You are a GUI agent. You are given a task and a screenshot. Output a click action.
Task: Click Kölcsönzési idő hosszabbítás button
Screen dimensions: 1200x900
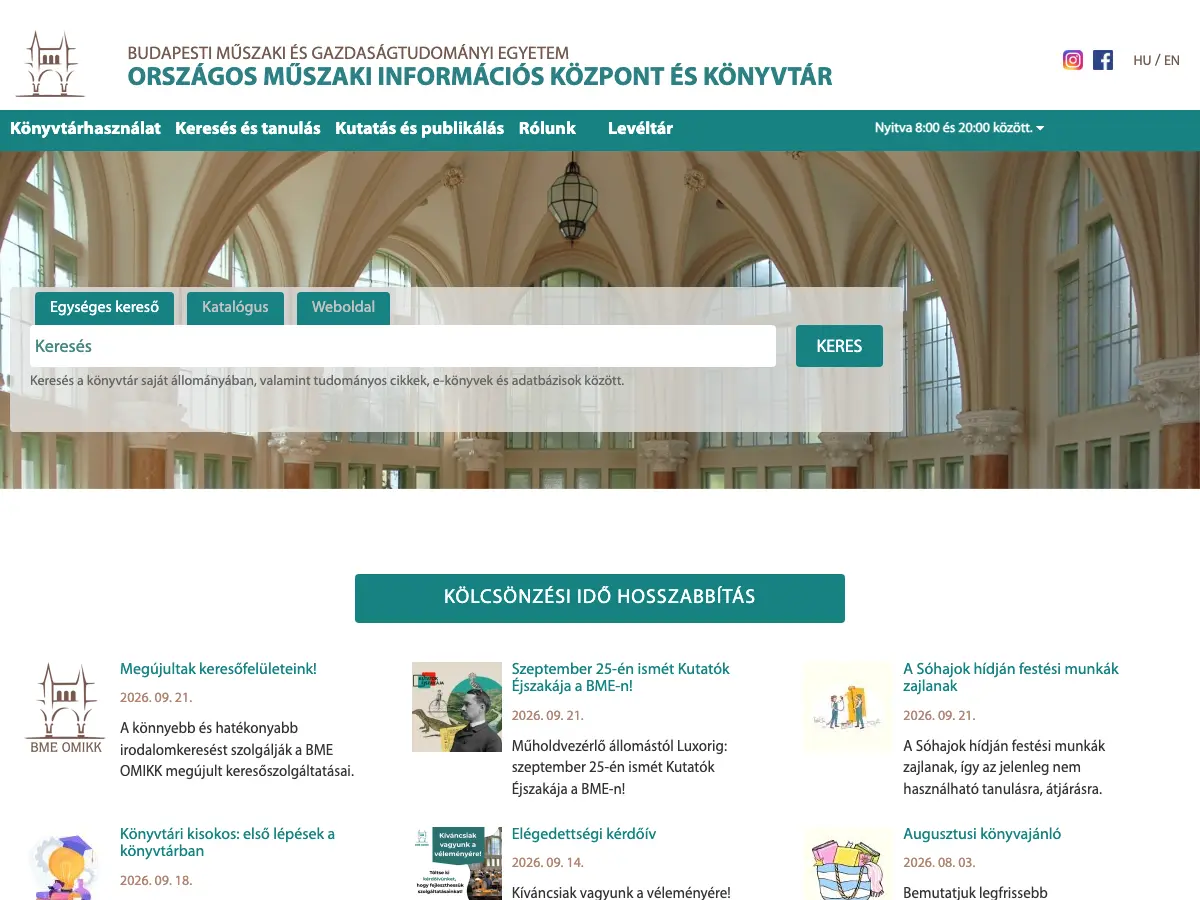coord(600,598)
